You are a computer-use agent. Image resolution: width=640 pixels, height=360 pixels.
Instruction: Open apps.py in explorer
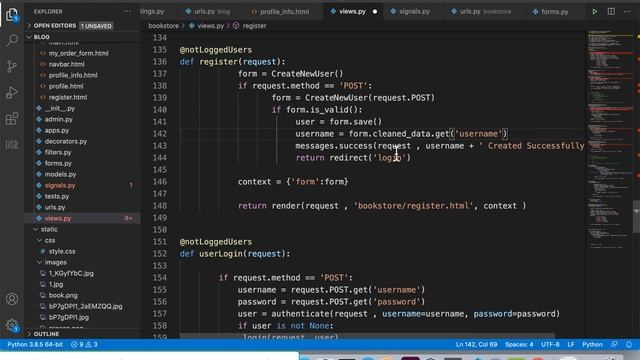coord(57,130)
